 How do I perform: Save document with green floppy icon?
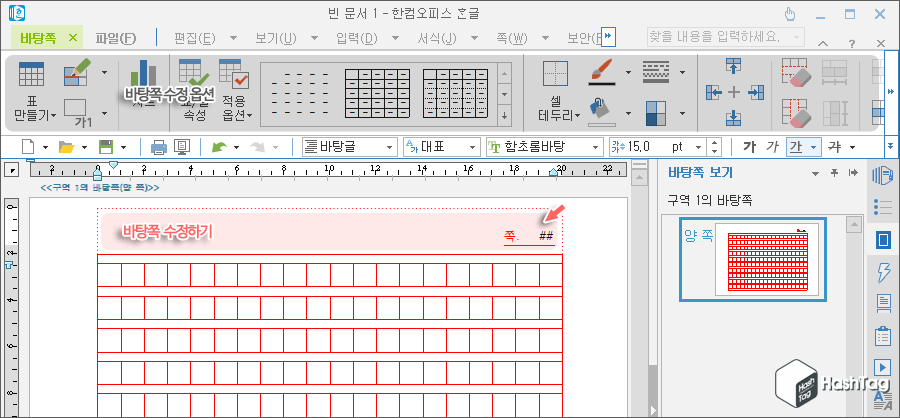pyautogui.click(x=106, y=147)
